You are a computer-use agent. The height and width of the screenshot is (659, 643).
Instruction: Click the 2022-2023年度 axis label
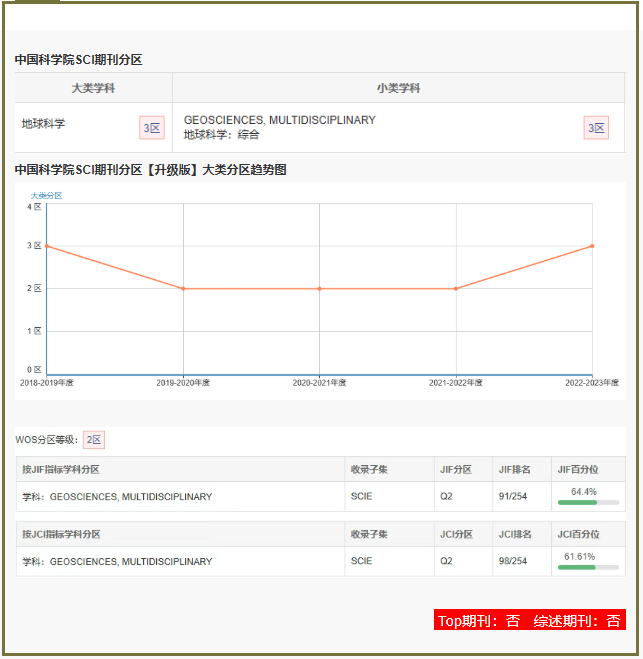click(x=592, y=383)
